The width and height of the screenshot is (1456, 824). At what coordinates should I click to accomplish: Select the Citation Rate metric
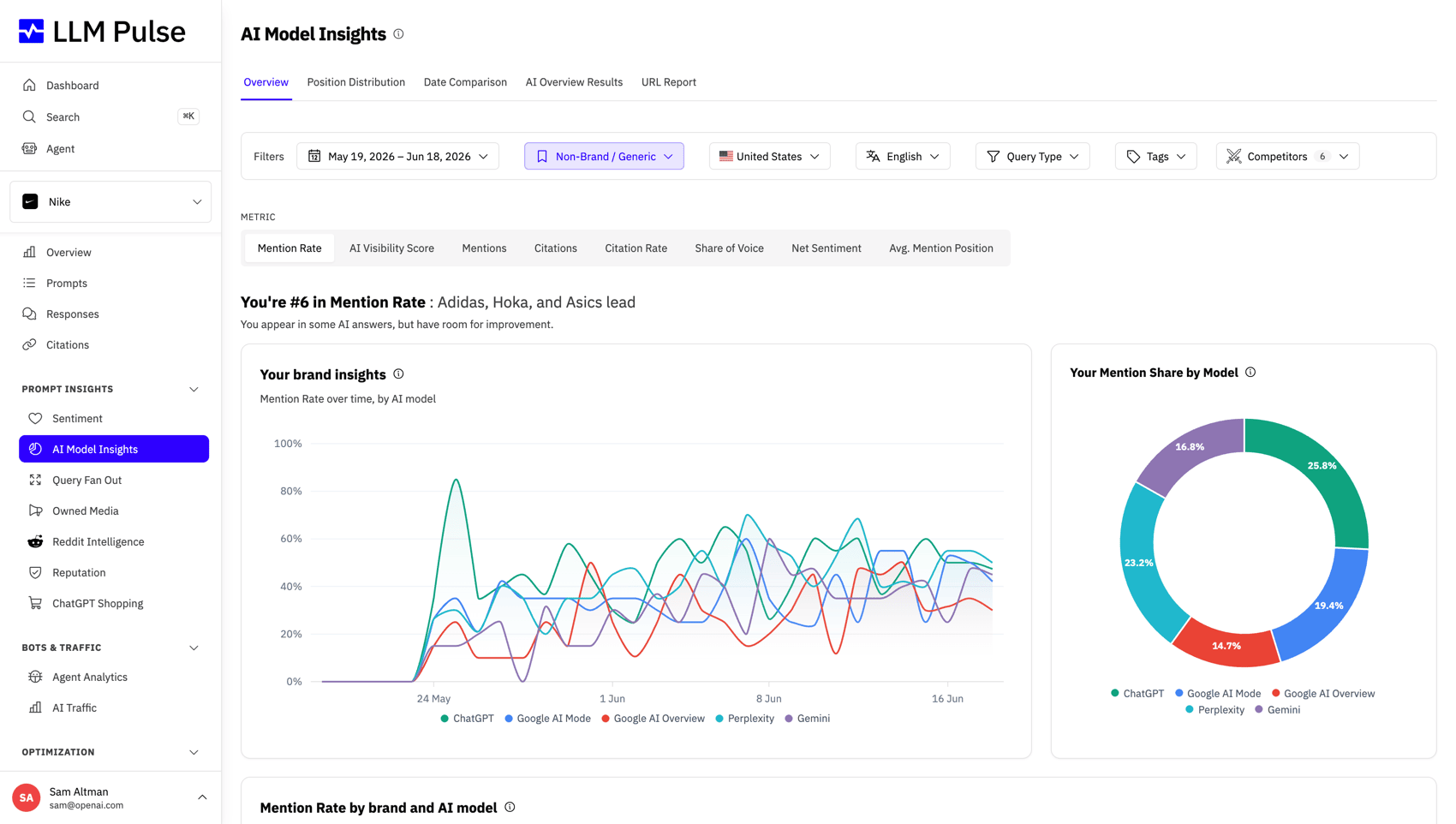click(636, 248)
